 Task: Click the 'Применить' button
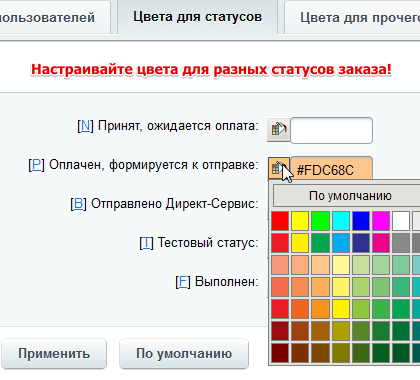coord(54,354)
